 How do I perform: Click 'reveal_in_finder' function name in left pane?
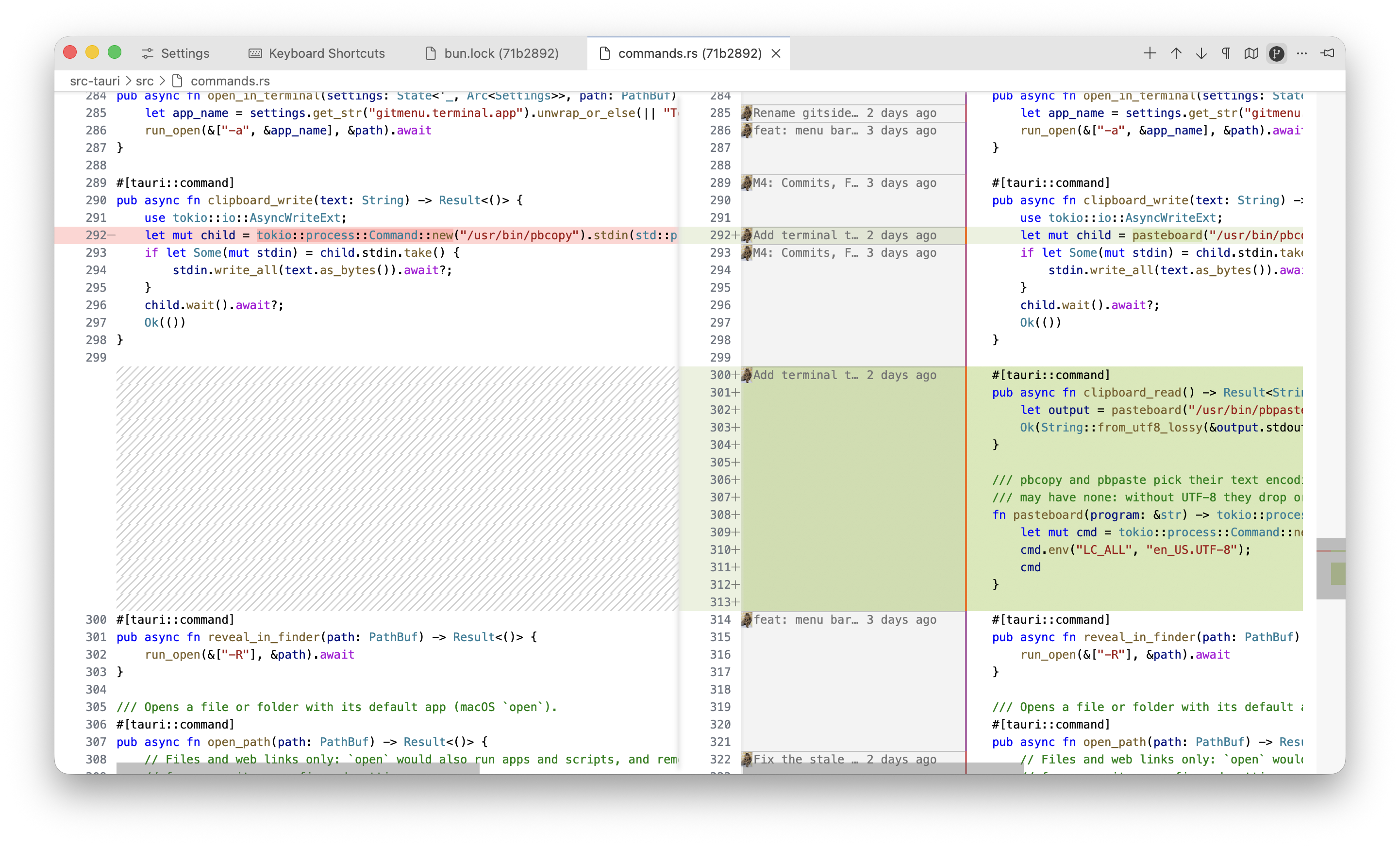click(263, 637)
